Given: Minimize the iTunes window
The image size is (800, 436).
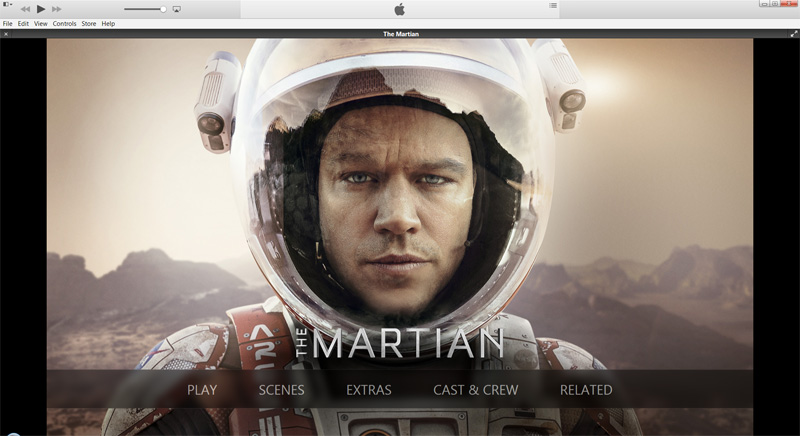Looking at the screenshot, I should (x=764, y=4).
